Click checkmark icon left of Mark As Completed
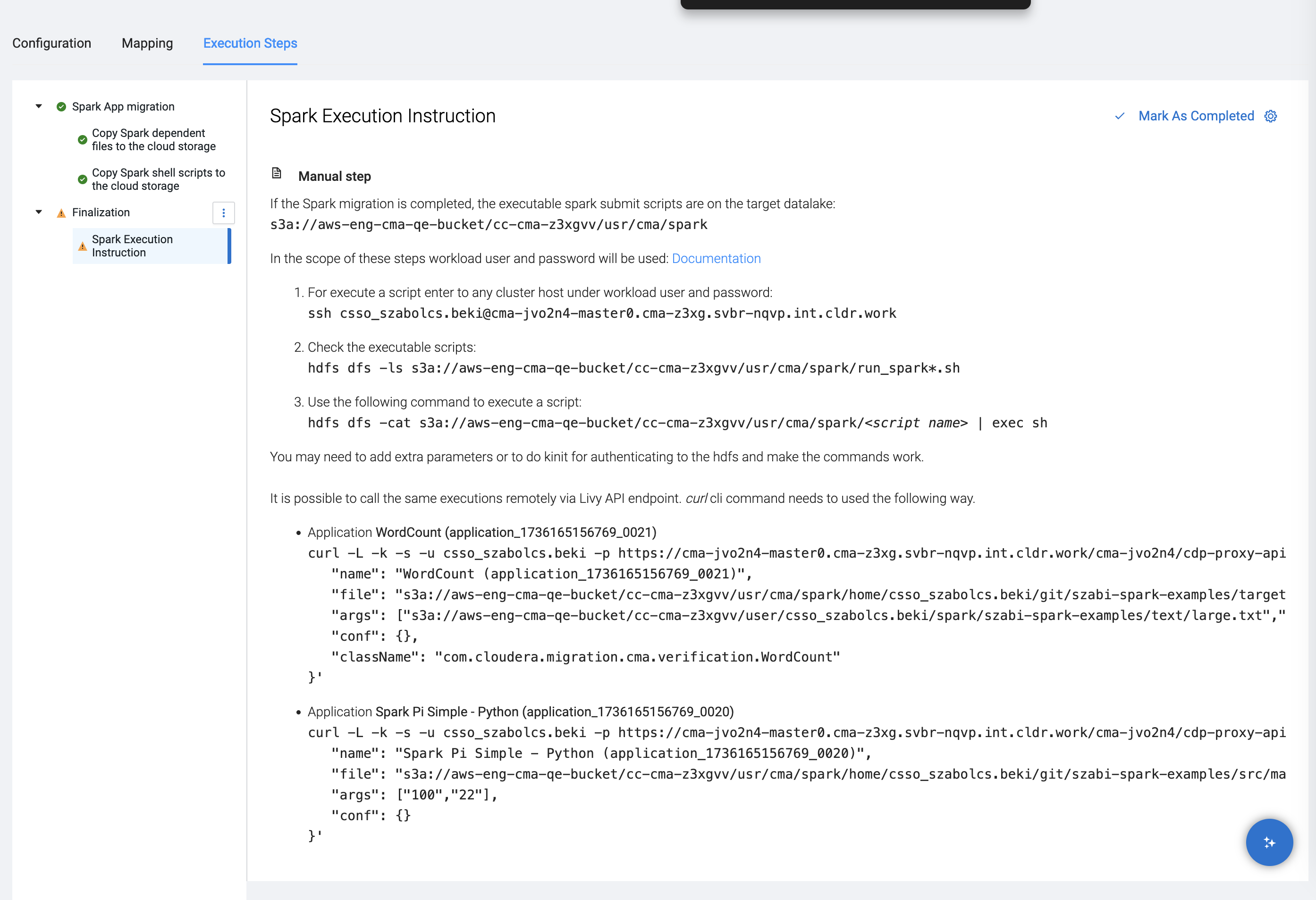Image resolution: width=1316 pixels, height=900 pixels. [x=1120, y=116]
